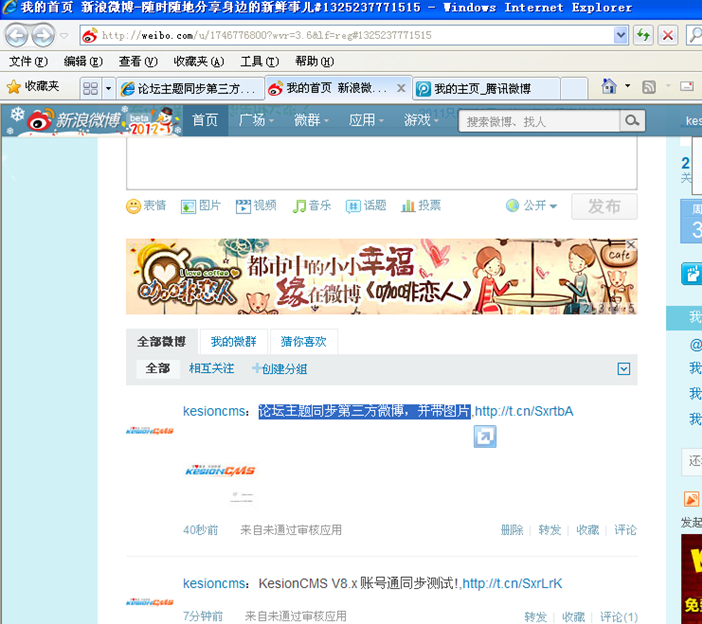The image size is (702, 624).
Task: Click inside the Weibo post text area
Action: pyautogui.click(x=381, y=163)
